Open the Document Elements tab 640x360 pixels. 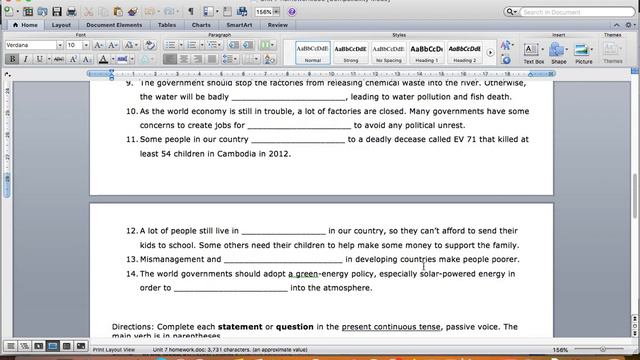tap(114, 25)
